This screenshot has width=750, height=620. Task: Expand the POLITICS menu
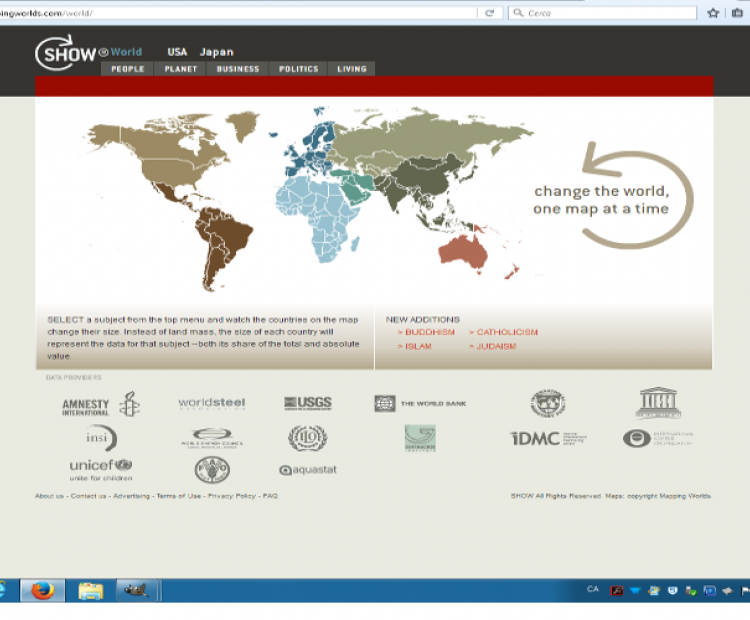pos(298,69)
